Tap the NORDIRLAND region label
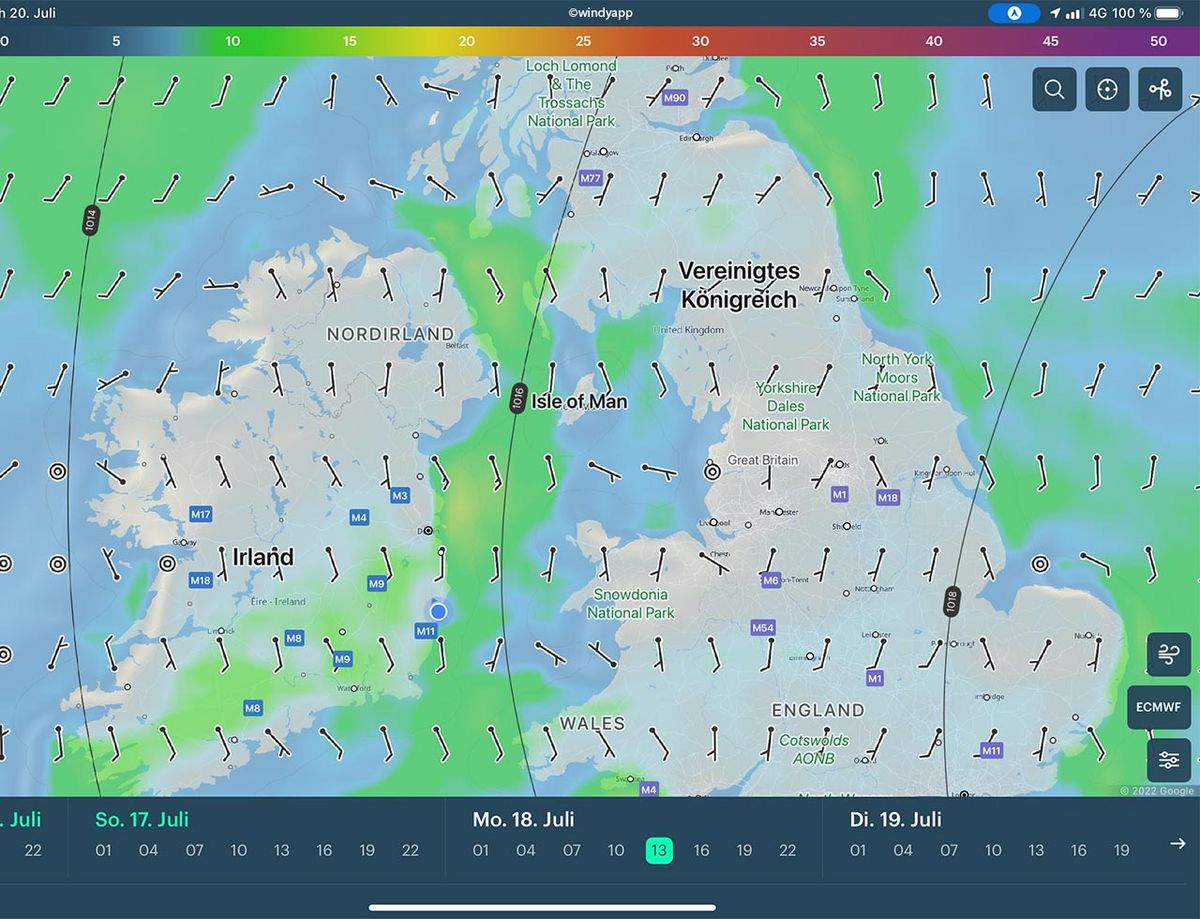1200x919 pixels. 390,334
